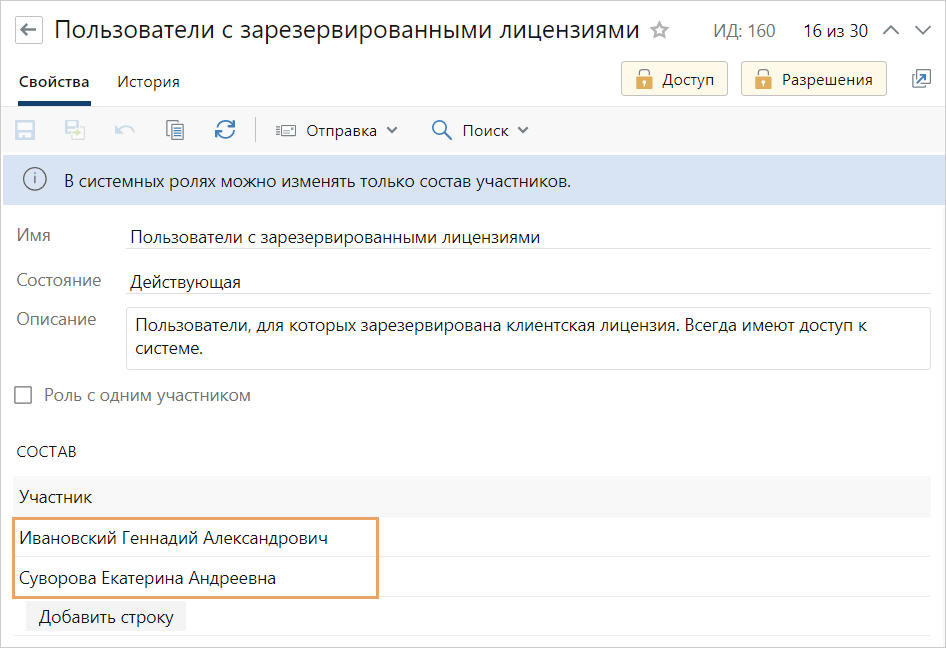Enable the 'Роль с одним участником' checkbox
Viewport: 946px width, 648px height.
(x=22, y=394)
